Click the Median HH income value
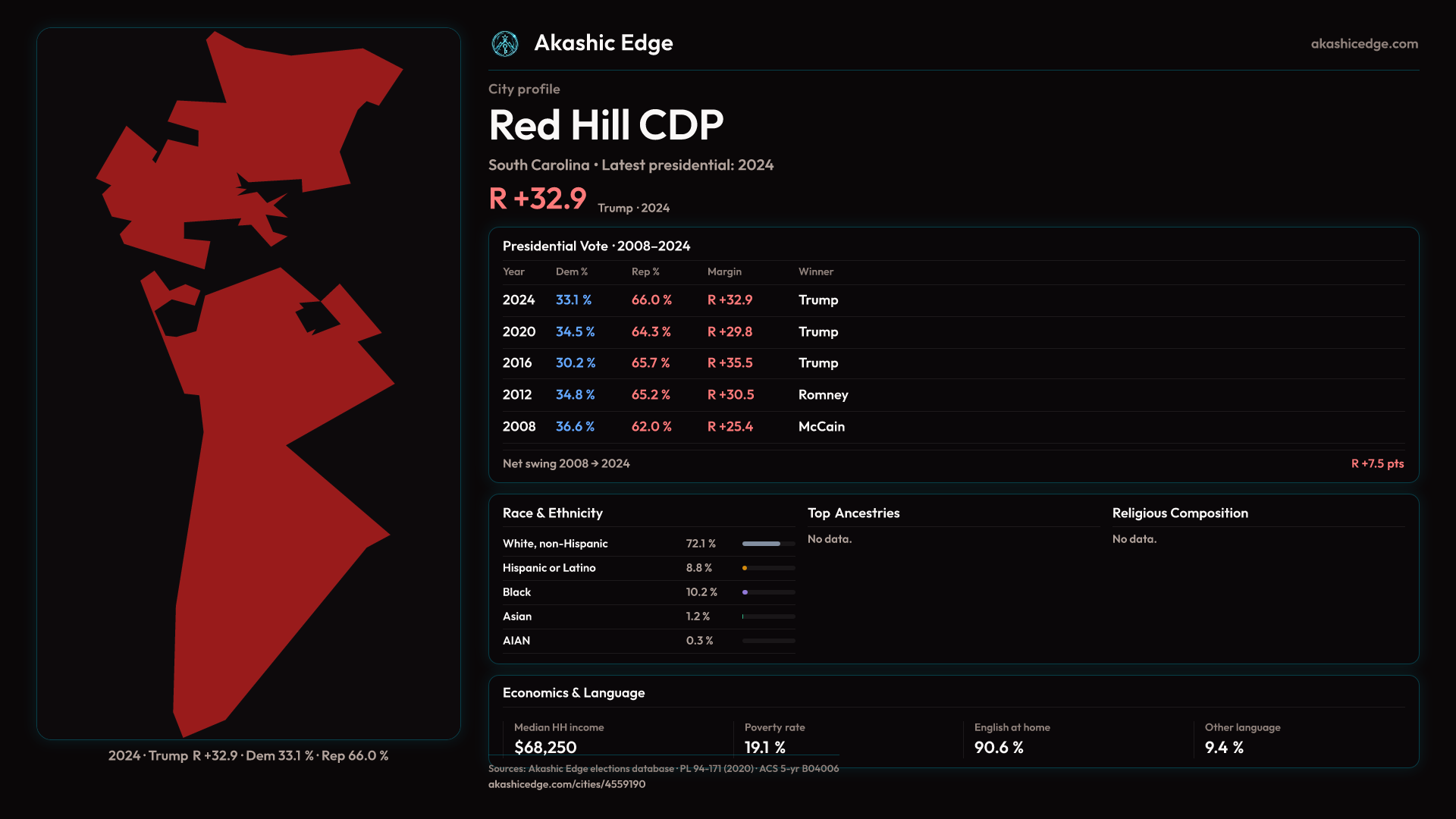 pyautogui.click(x=545, y=747)
